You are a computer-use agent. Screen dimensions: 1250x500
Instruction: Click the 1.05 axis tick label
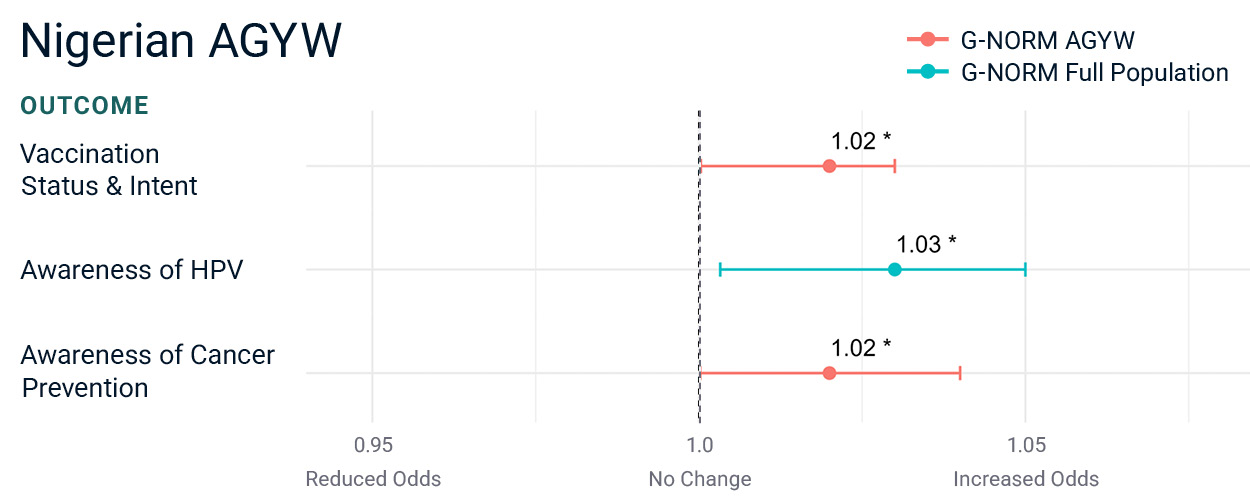pos(1025,443)
